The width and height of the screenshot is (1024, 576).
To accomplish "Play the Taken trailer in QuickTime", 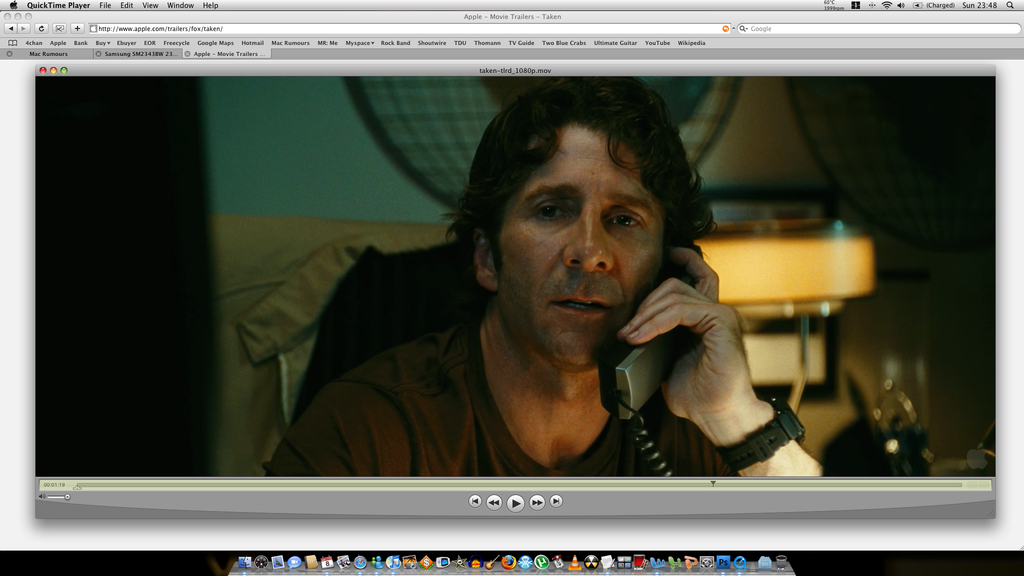I will [515, 502].
